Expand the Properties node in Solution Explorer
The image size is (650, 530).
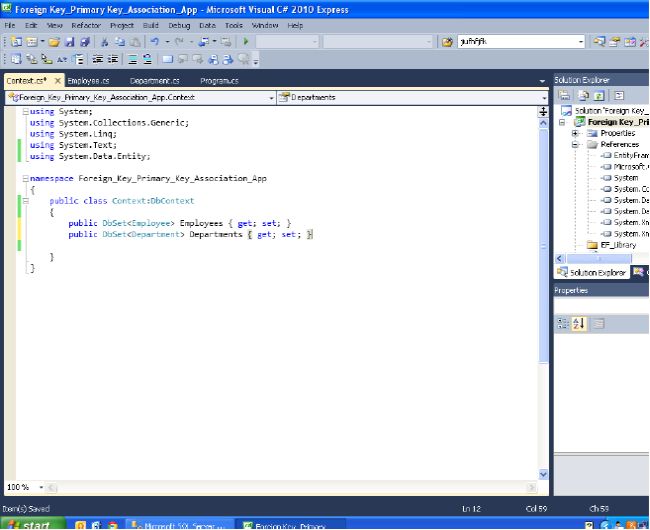tap(576, 133)
